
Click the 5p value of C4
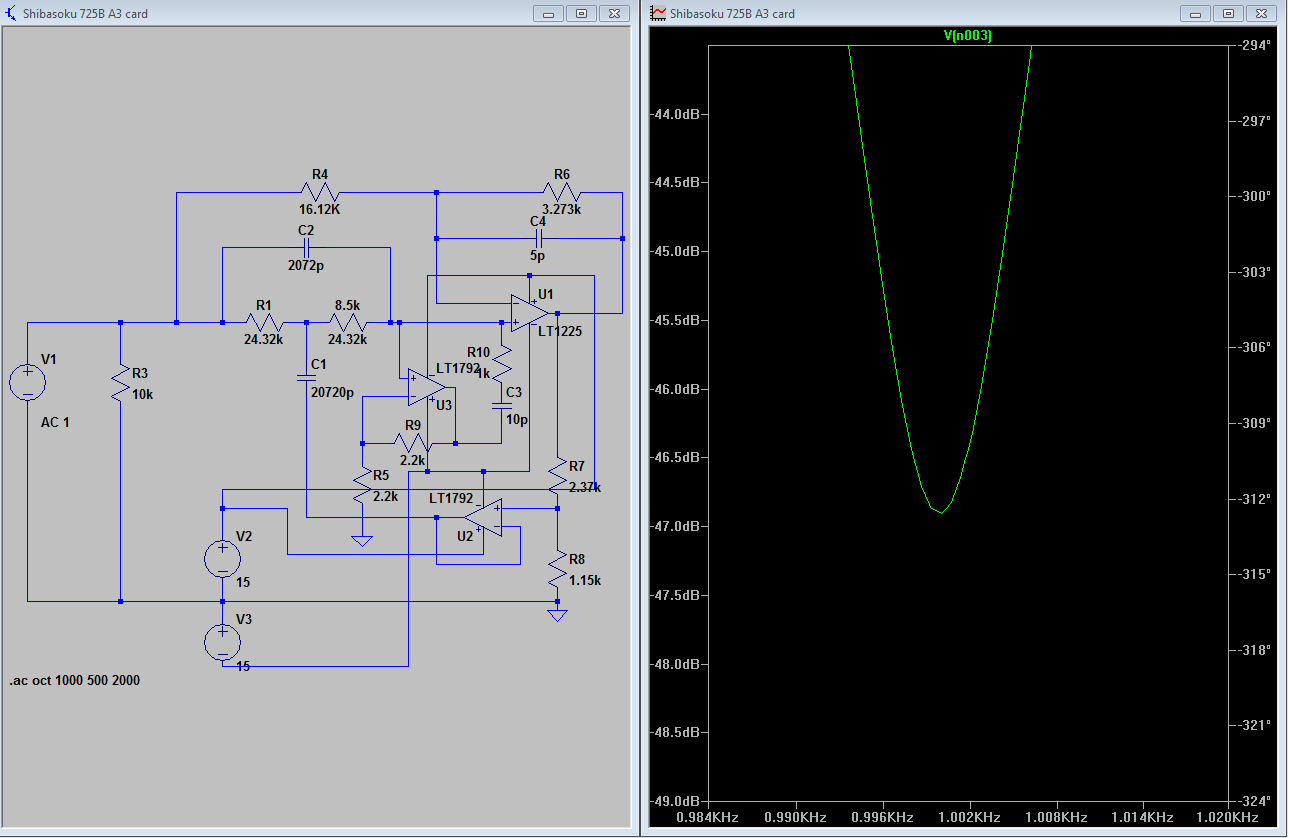[x=538, y=256]
